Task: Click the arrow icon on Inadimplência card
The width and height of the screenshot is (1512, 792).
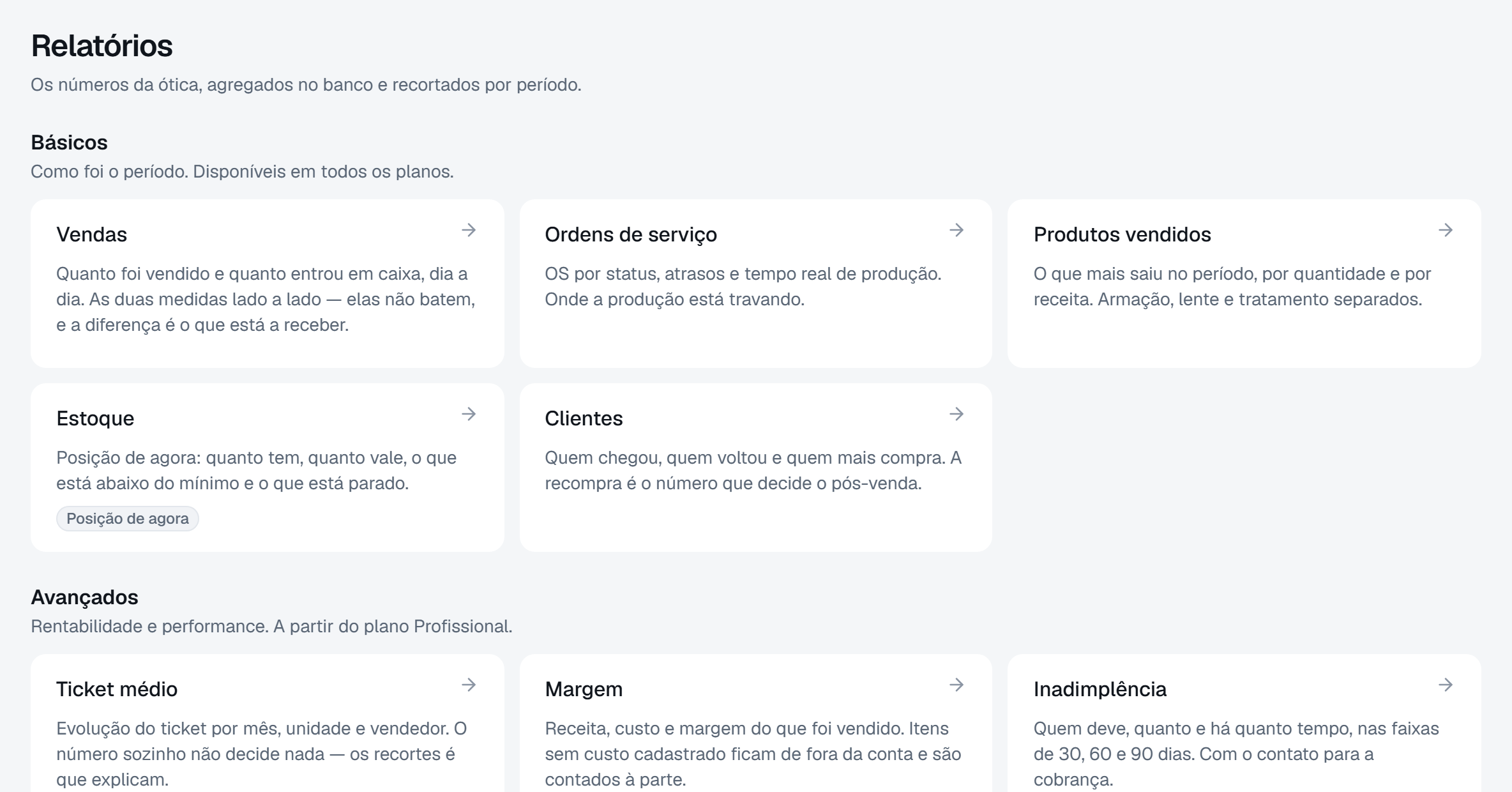Action: tap(1446, 685)
